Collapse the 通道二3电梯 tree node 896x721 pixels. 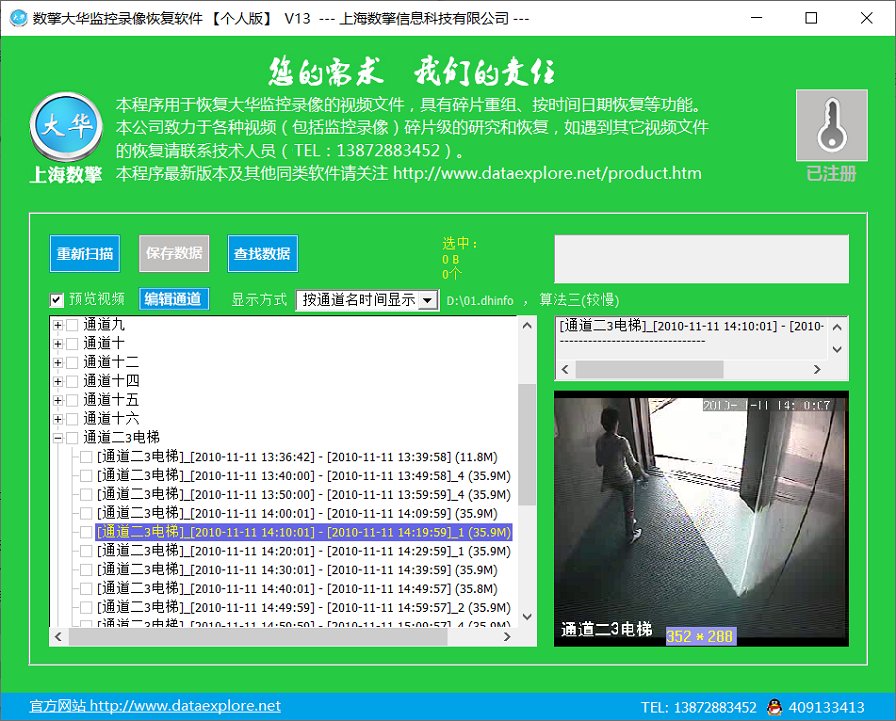point(58,438)
